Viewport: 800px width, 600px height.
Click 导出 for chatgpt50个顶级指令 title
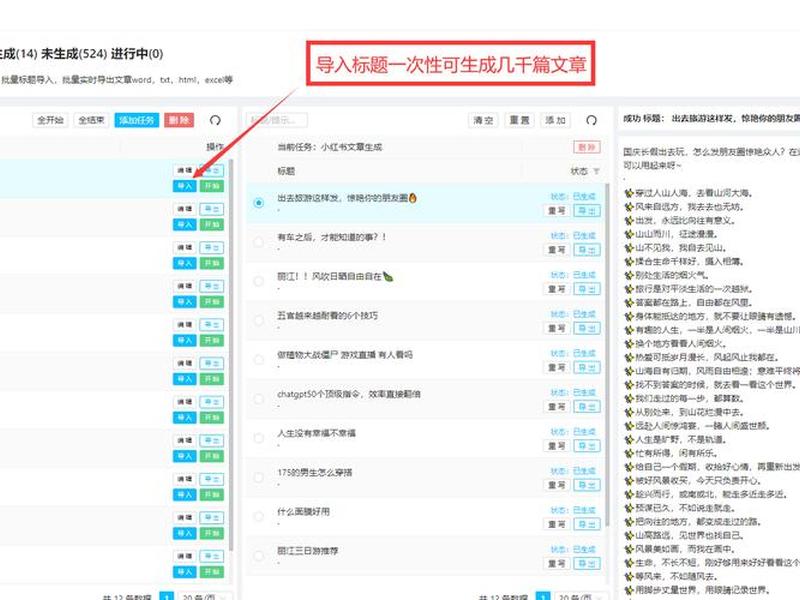[587, 407]
